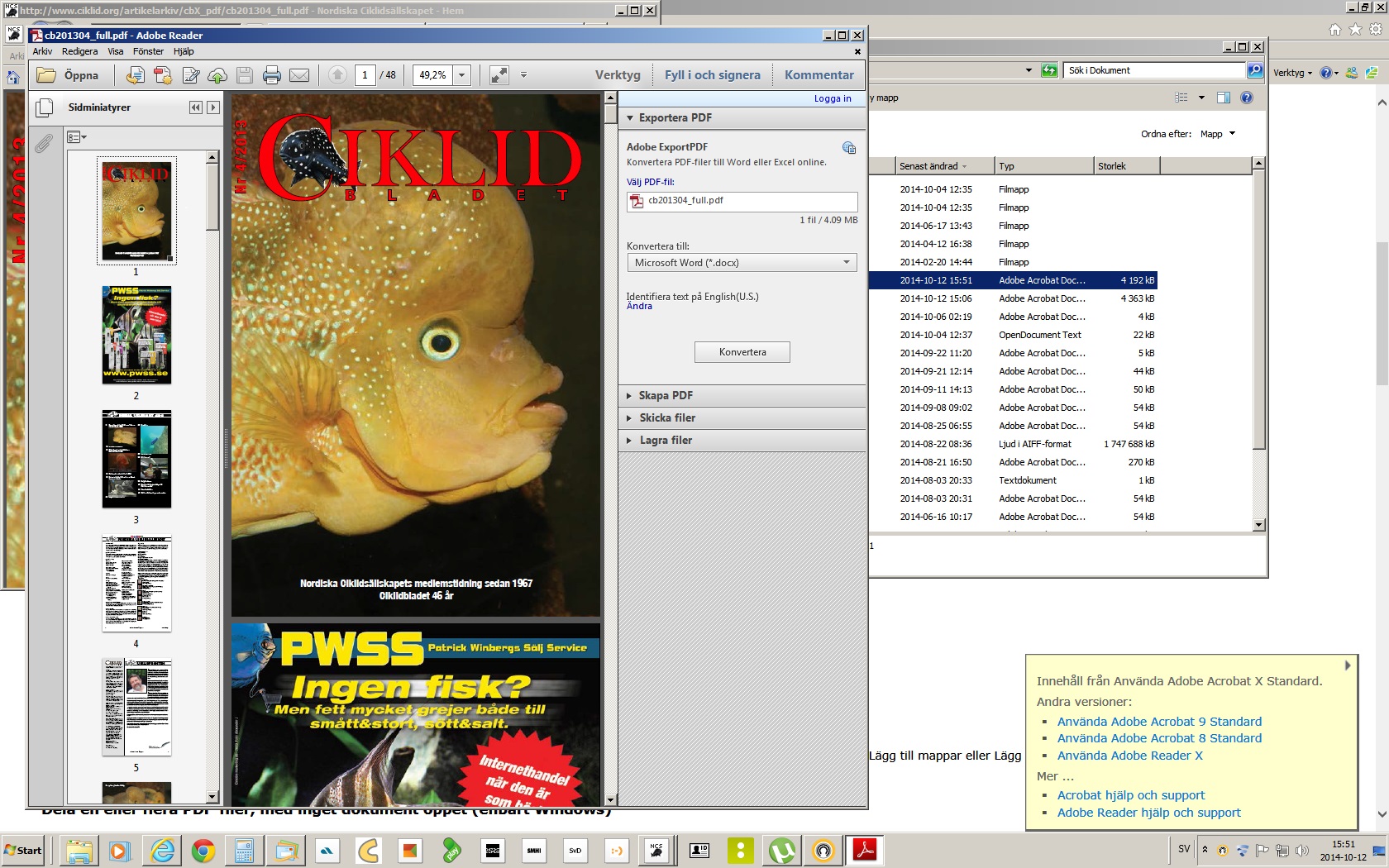Viewport: 1389px width, 868px height.
Task: Click the send by email envelope icon
Action: point(299,75)
